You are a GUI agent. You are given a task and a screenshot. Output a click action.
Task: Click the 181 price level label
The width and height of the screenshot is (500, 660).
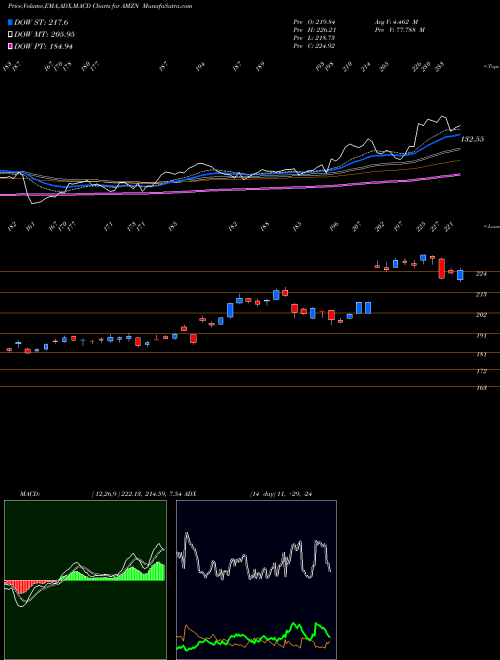point(481,354)
